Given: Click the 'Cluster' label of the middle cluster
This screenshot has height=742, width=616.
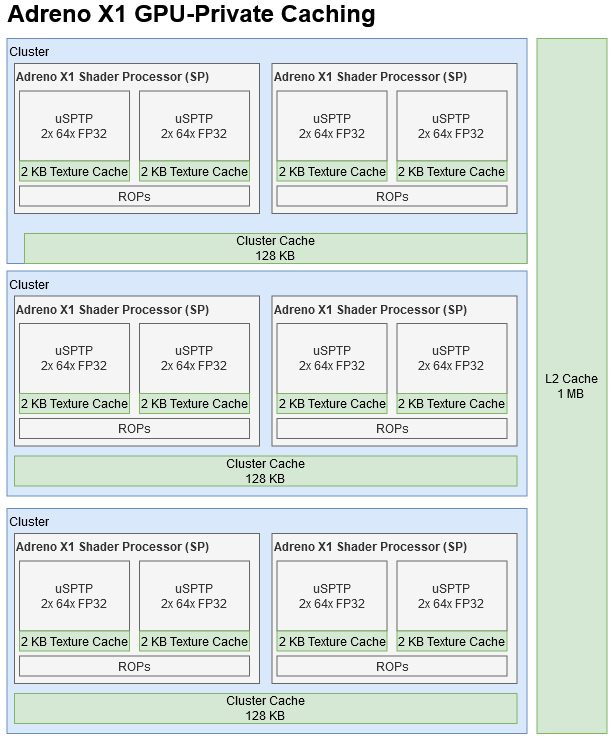Looking at the screenshot, I should point(29,284).
